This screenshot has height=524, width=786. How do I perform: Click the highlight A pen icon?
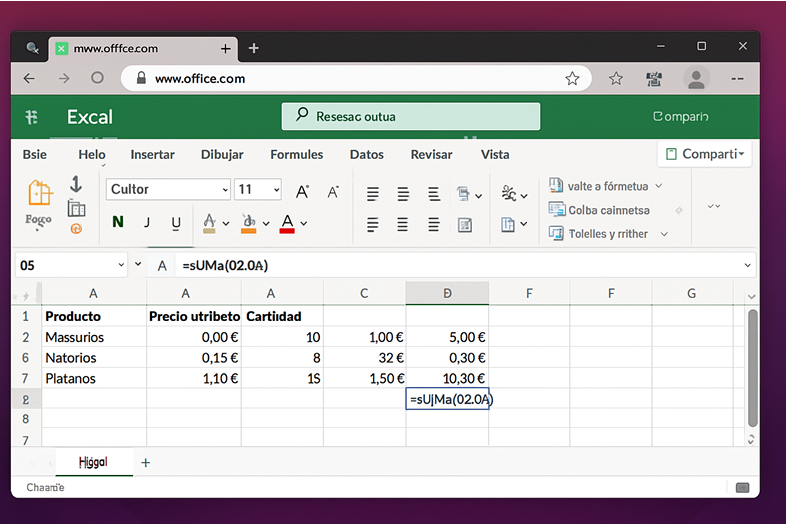pyautogui.click(x=210, y=223)
